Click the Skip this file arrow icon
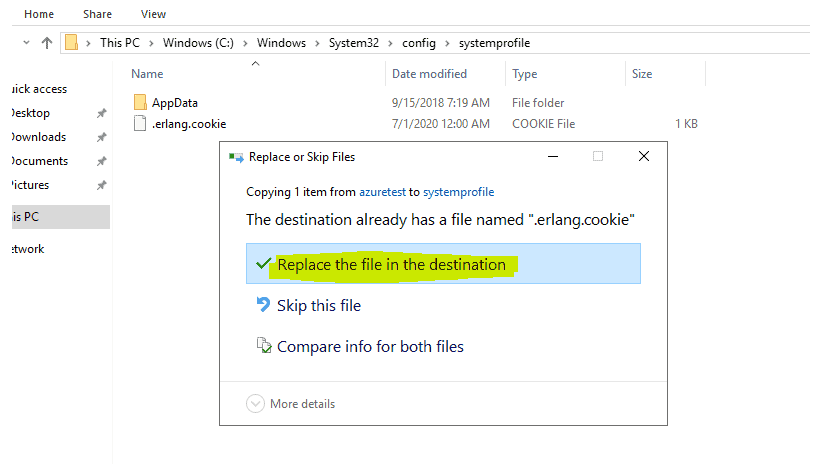The width and height of the screenshot is (825, 464). click(263, 305)
